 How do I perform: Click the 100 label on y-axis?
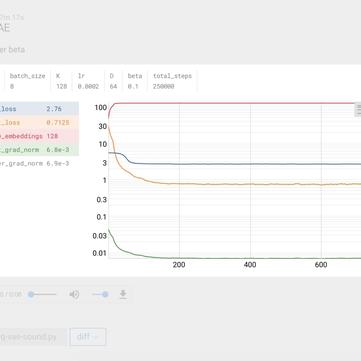click(100, 108)
